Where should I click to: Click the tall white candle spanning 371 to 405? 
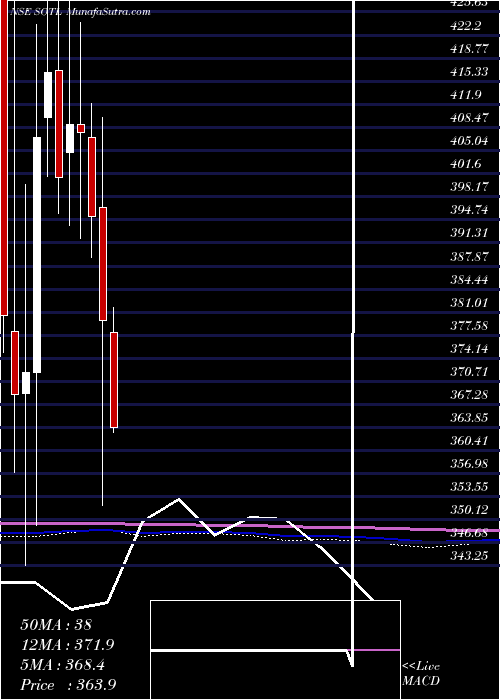point(37,255)
